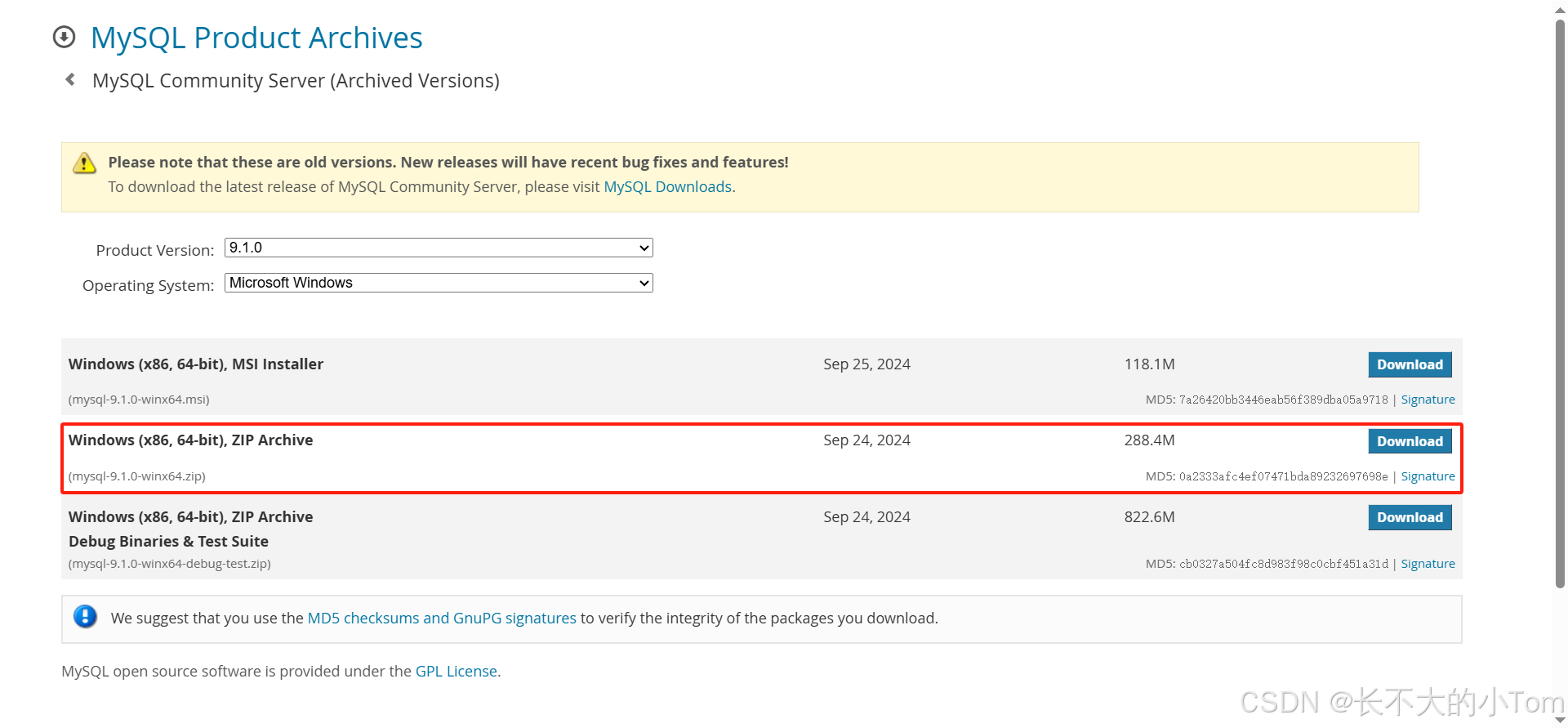Open Signature link for mysql-9.1.0-winx64.msi
1568x728 pixels.
tap(1428, 400)
